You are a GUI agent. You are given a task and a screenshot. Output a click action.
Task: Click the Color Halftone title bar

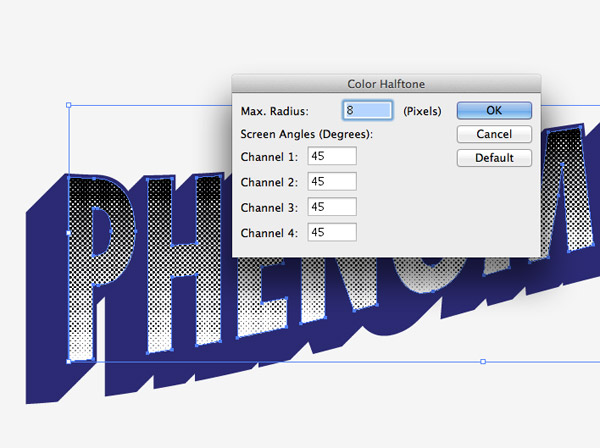click(x=386, y=84)
